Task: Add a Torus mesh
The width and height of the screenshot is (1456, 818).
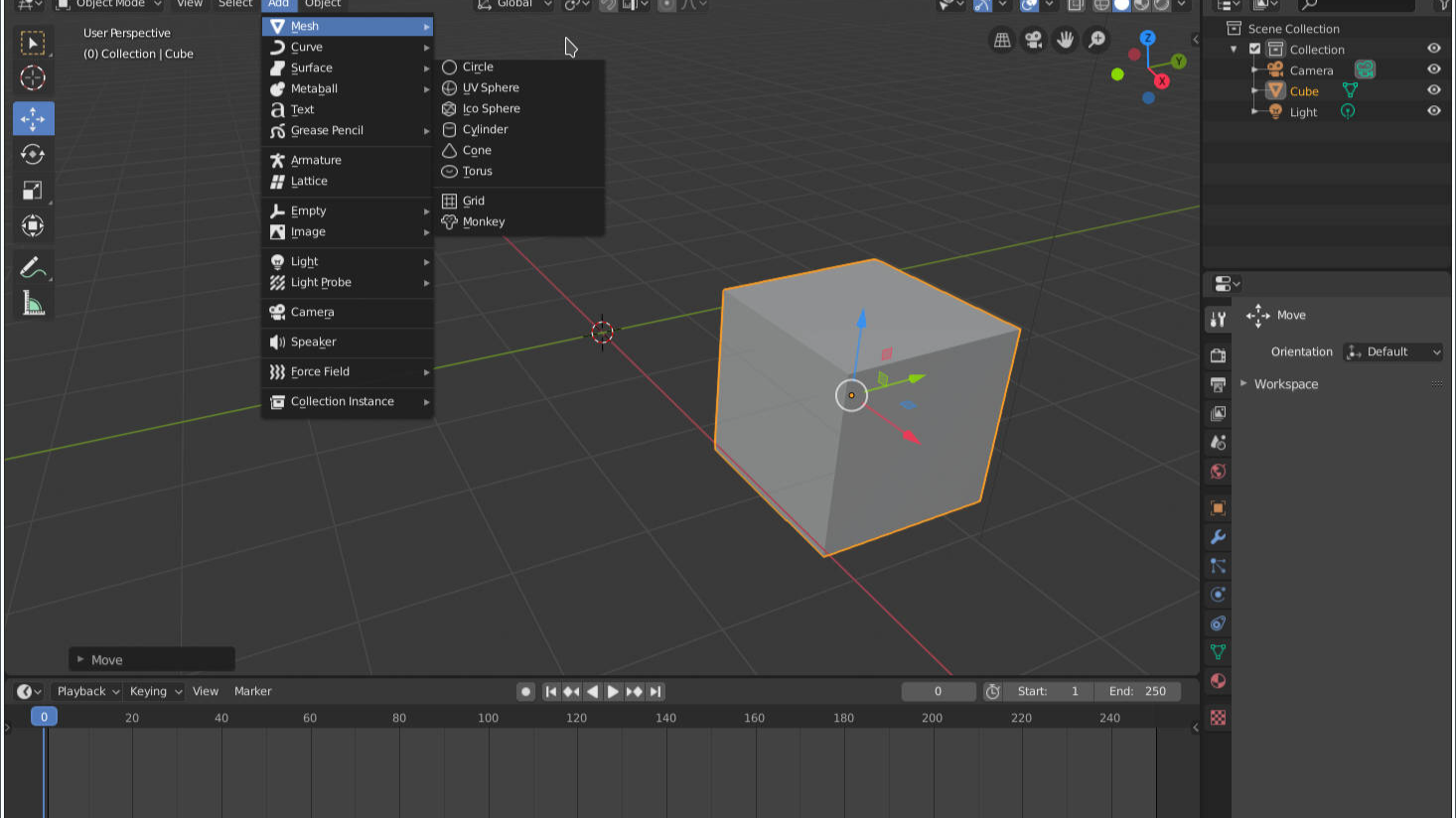Action: pos(520,171)
